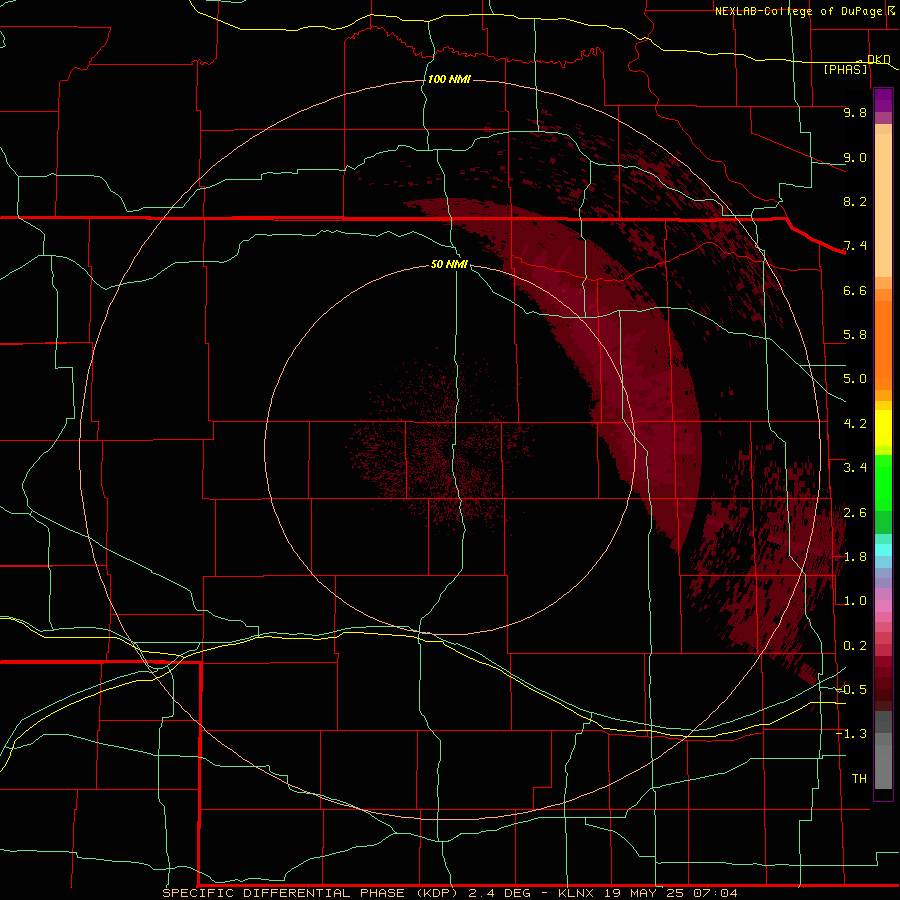Click the 100 NMI range ring label

coord(449,79)
